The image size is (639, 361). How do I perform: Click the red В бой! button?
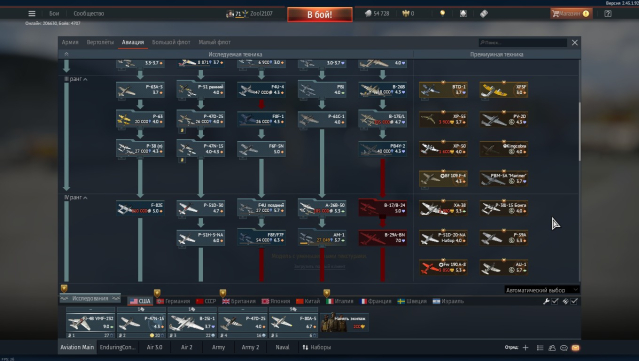coord(320,15)
